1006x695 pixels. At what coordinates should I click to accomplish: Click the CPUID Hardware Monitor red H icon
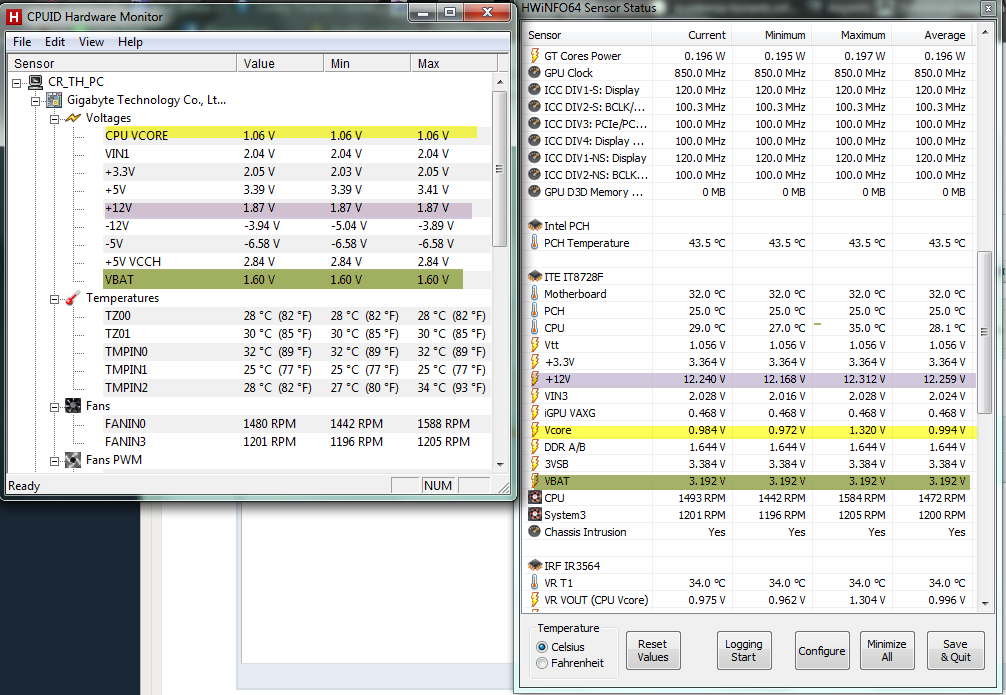tap(13, 17)
